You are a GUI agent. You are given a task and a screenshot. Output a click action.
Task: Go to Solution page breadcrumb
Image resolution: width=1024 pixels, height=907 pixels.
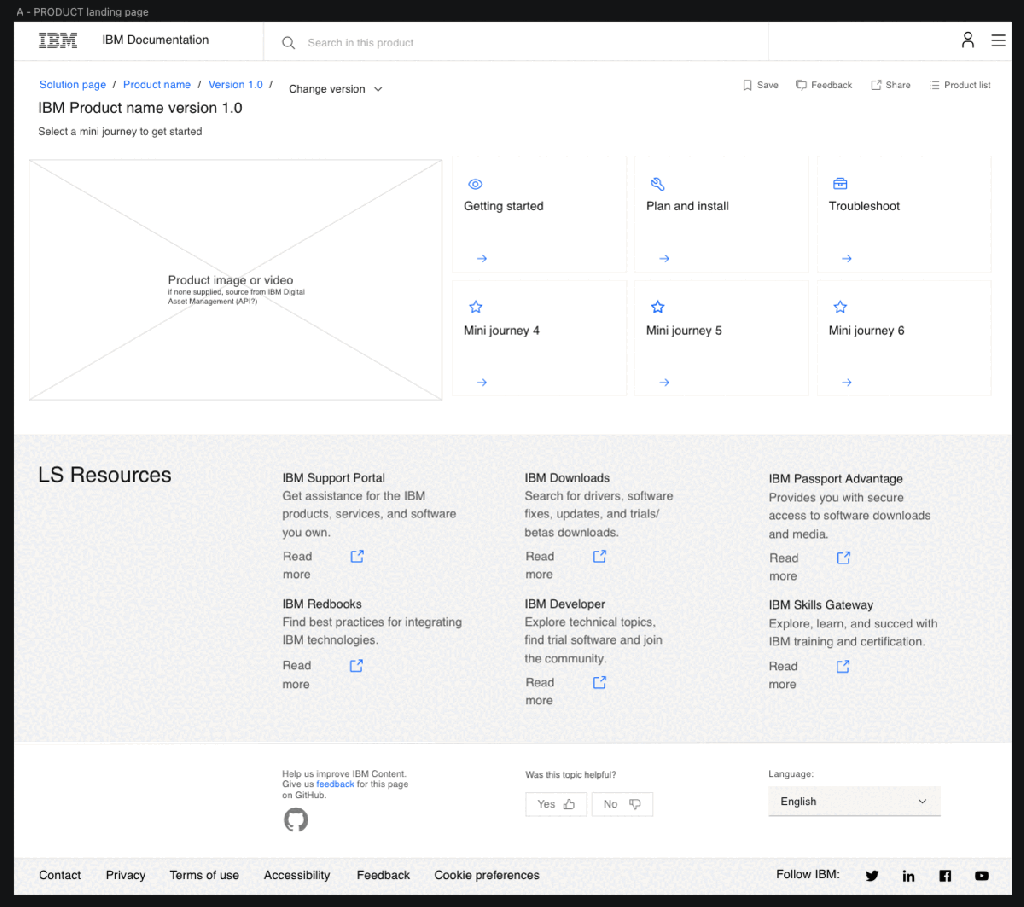tap(72, 85)
